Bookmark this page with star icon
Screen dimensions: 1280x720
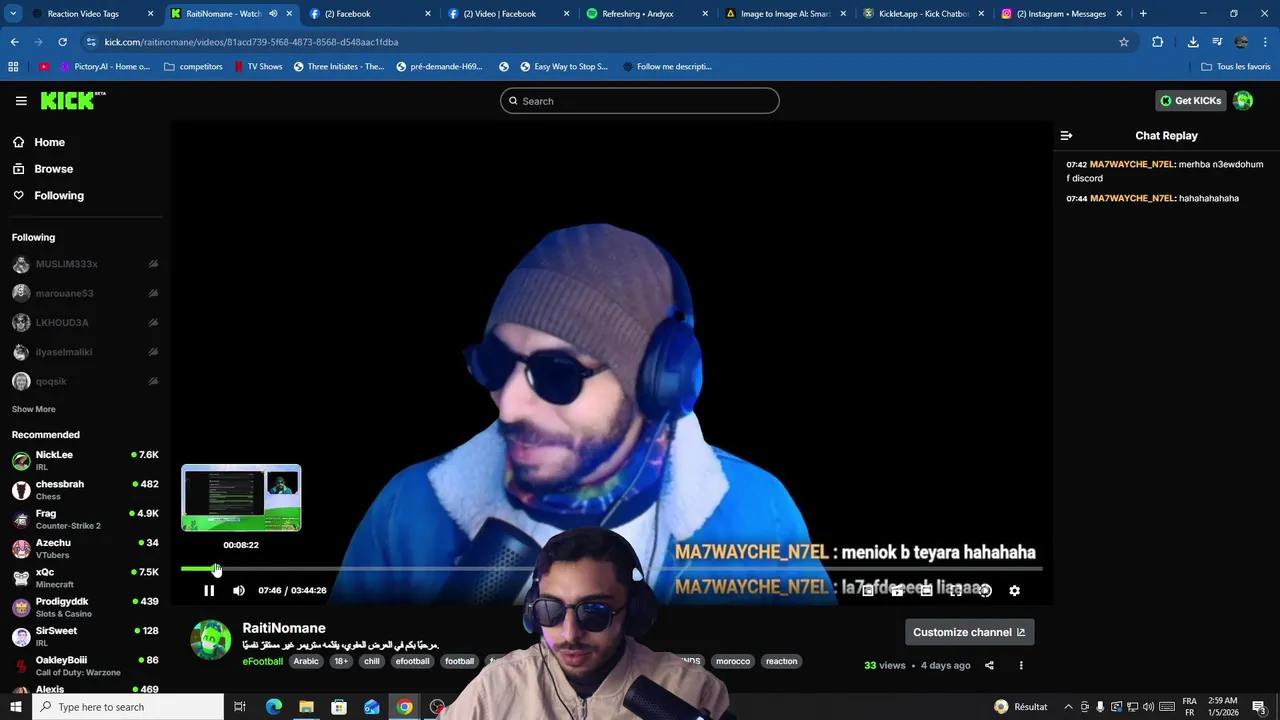1124,42
